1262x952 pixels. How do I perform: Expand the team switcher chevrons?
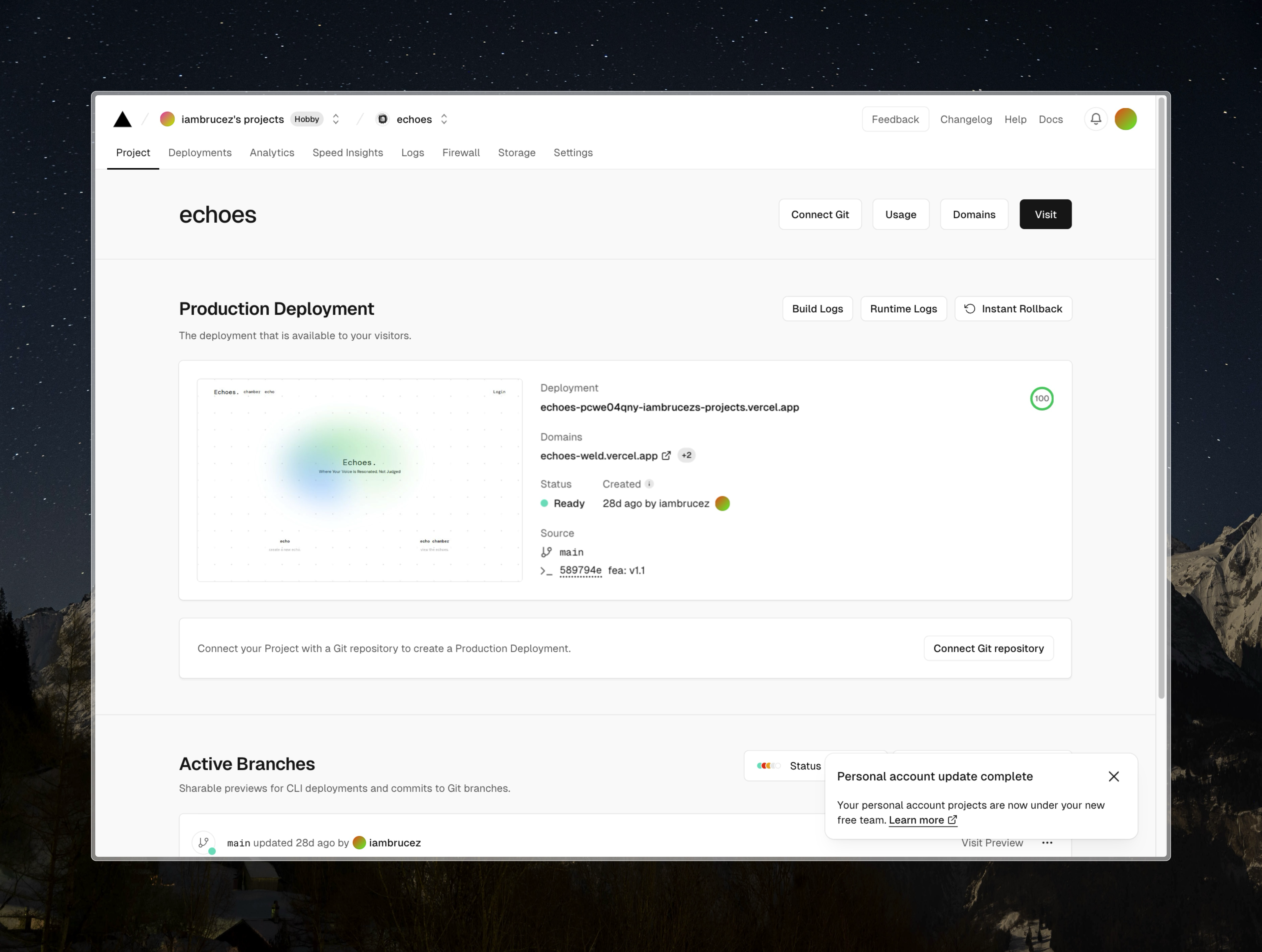(x=336, y=119)
